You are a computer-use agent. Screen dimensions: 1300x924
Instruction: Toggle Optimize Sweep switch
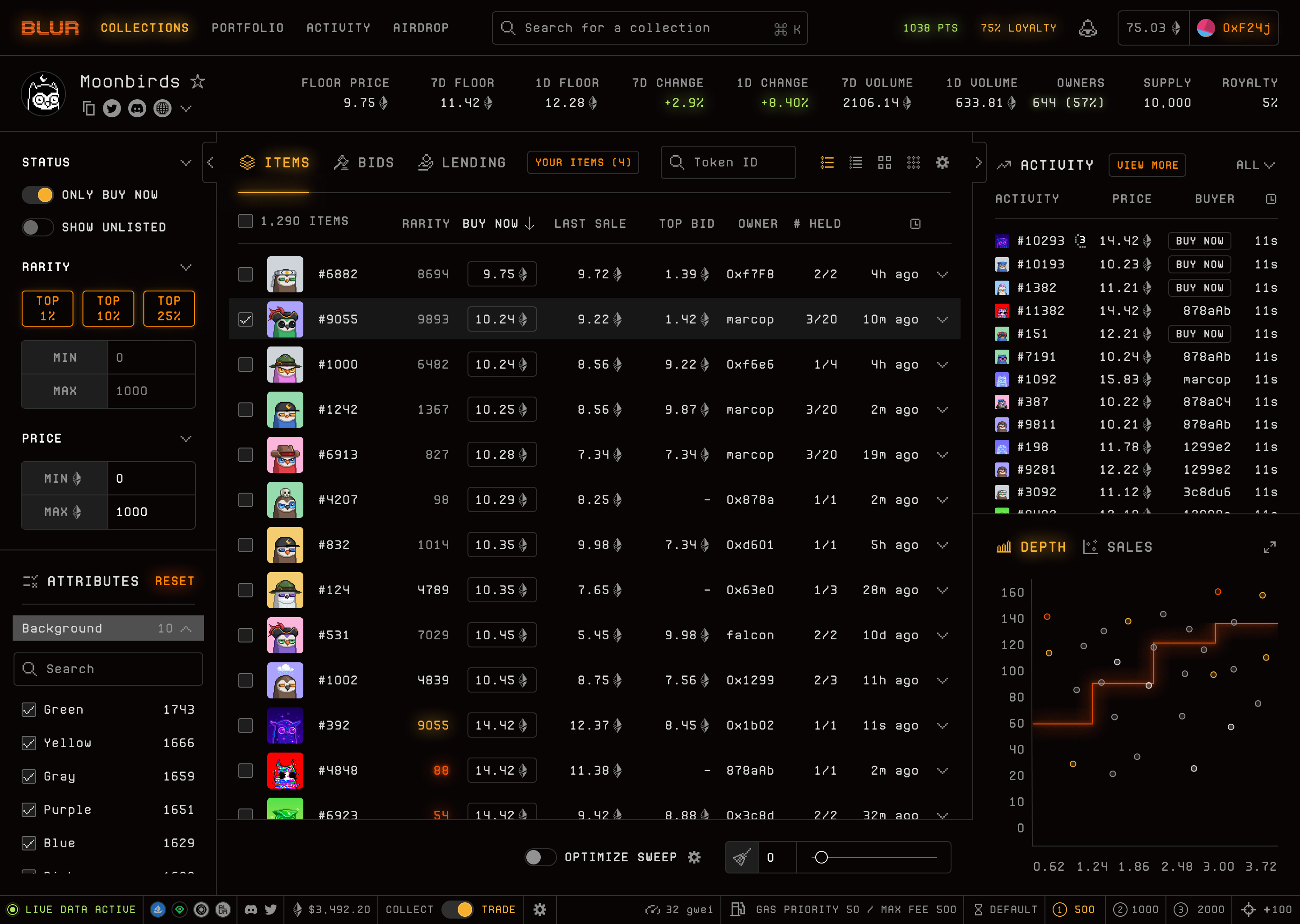click(540, 857)
